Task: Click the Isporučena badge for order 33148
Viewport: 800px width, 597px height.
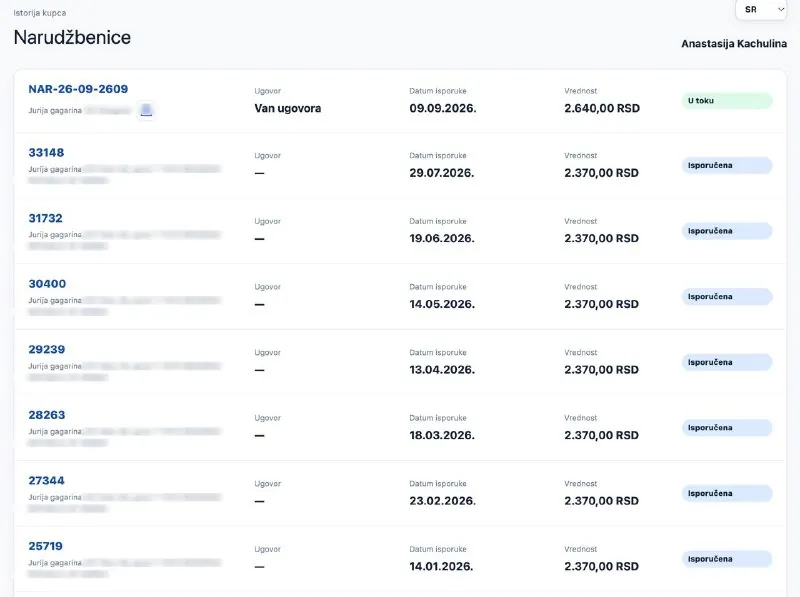Action: [x=727, y=165]
